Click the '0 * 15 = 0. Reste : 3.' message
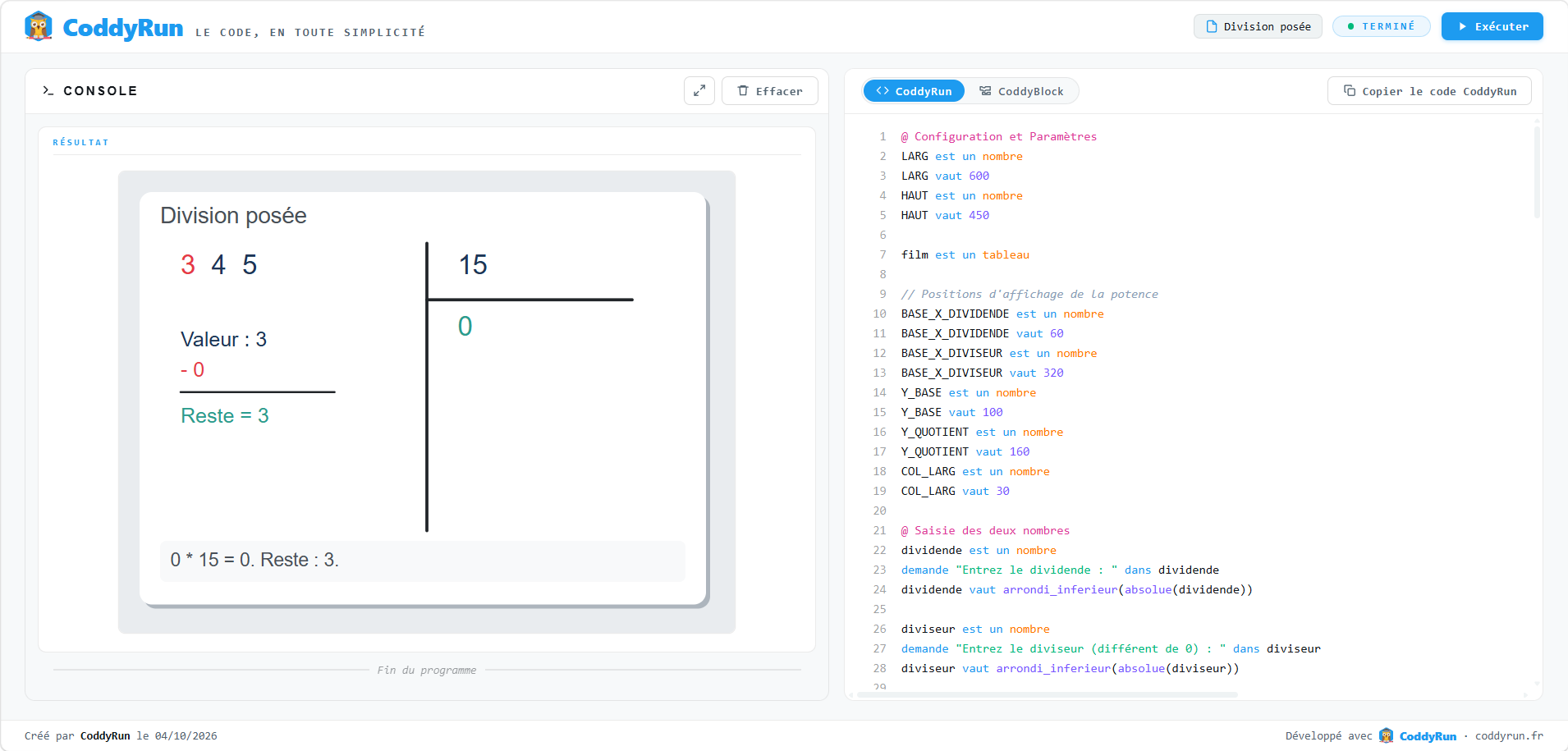 tap(254, 560)
